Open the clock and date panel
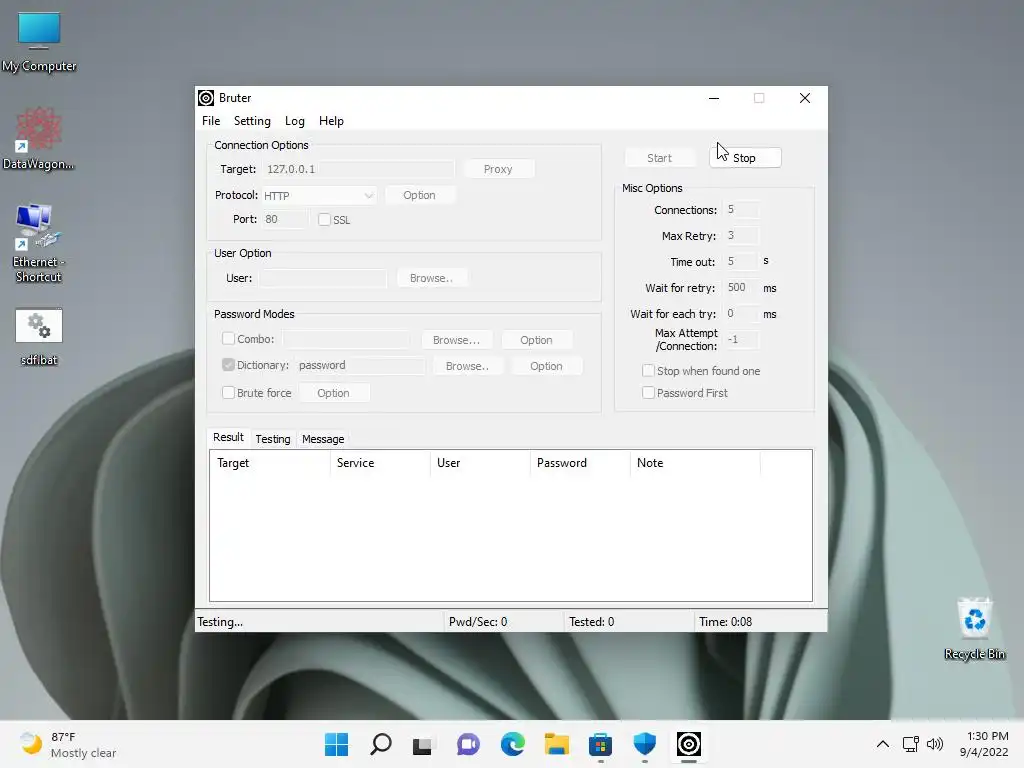This screenshot has width=1024, height=768. coord(984,744)
